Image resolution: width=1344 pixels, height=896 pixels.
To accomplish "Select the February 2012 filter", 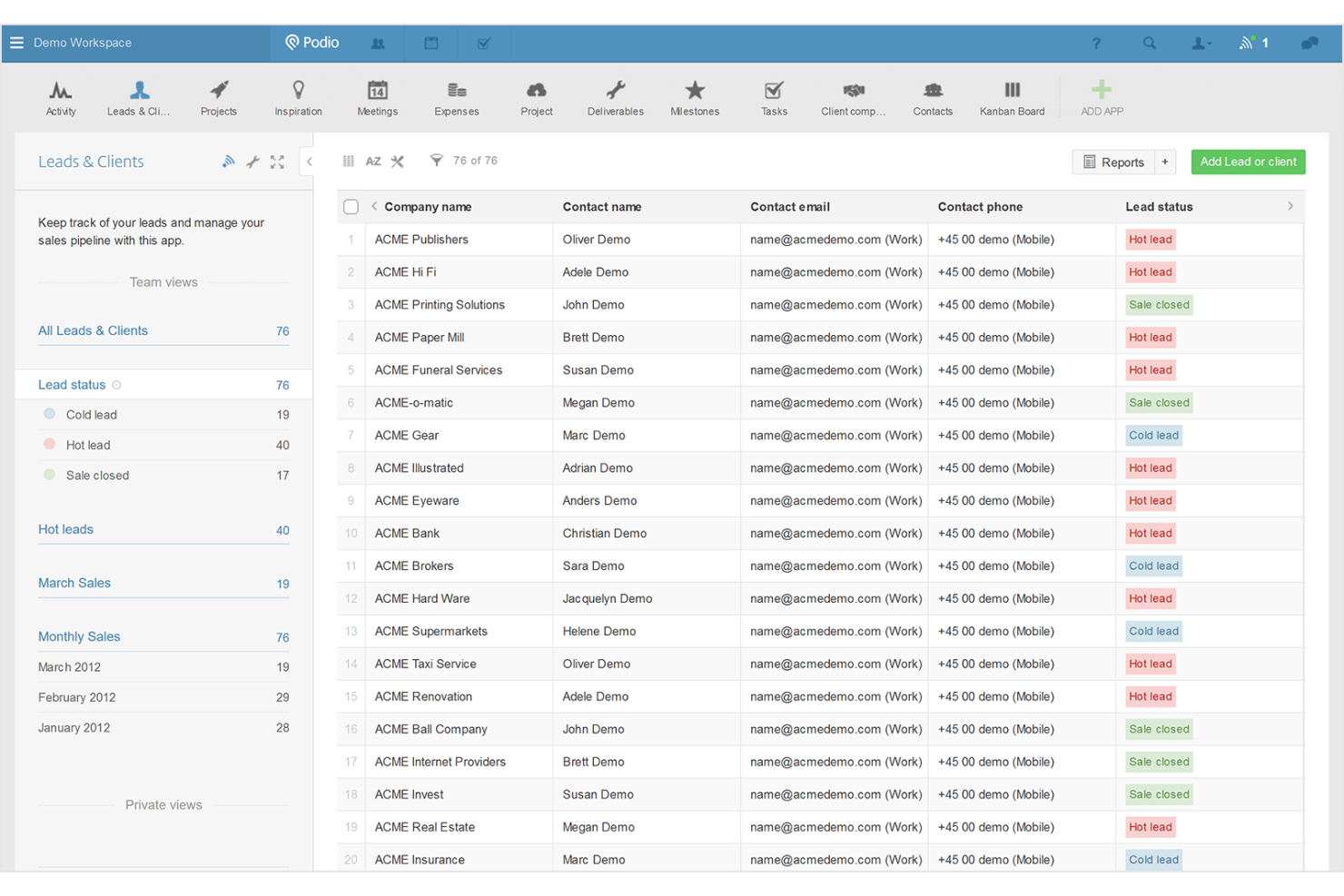I will click(164, 698).
